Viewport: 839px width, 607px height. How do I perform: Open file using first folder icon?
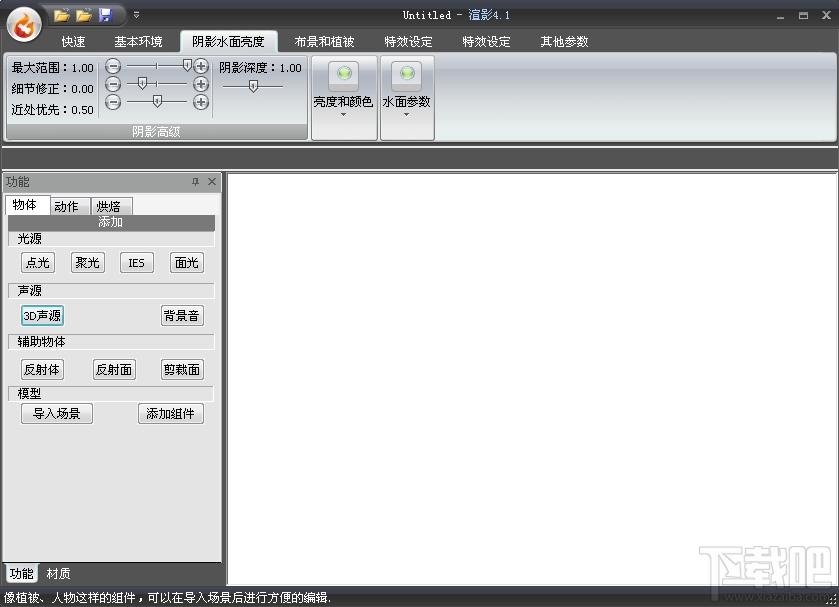(62, 16)
